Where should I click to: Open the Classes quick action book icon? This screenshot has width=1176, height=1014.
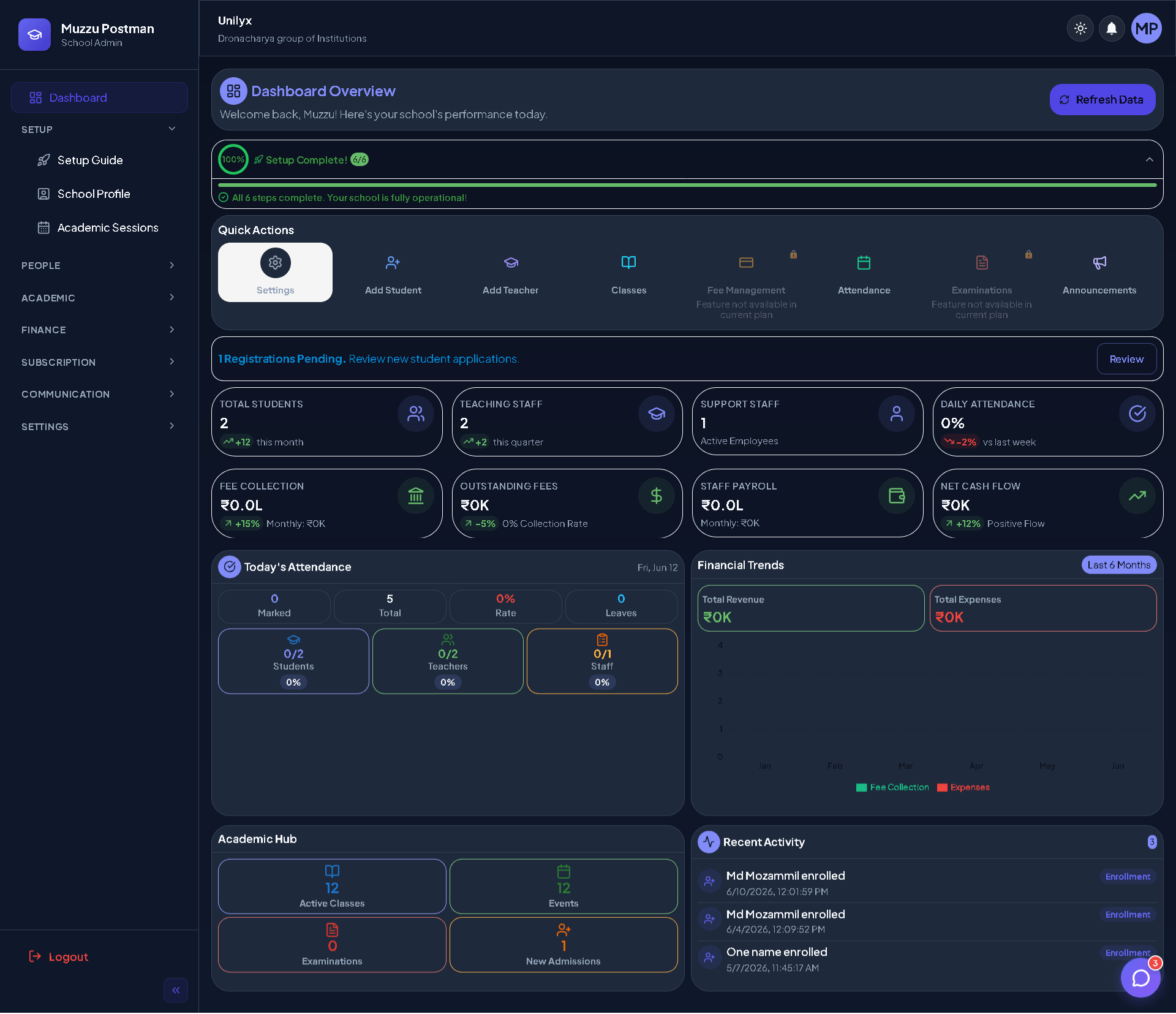628,263
